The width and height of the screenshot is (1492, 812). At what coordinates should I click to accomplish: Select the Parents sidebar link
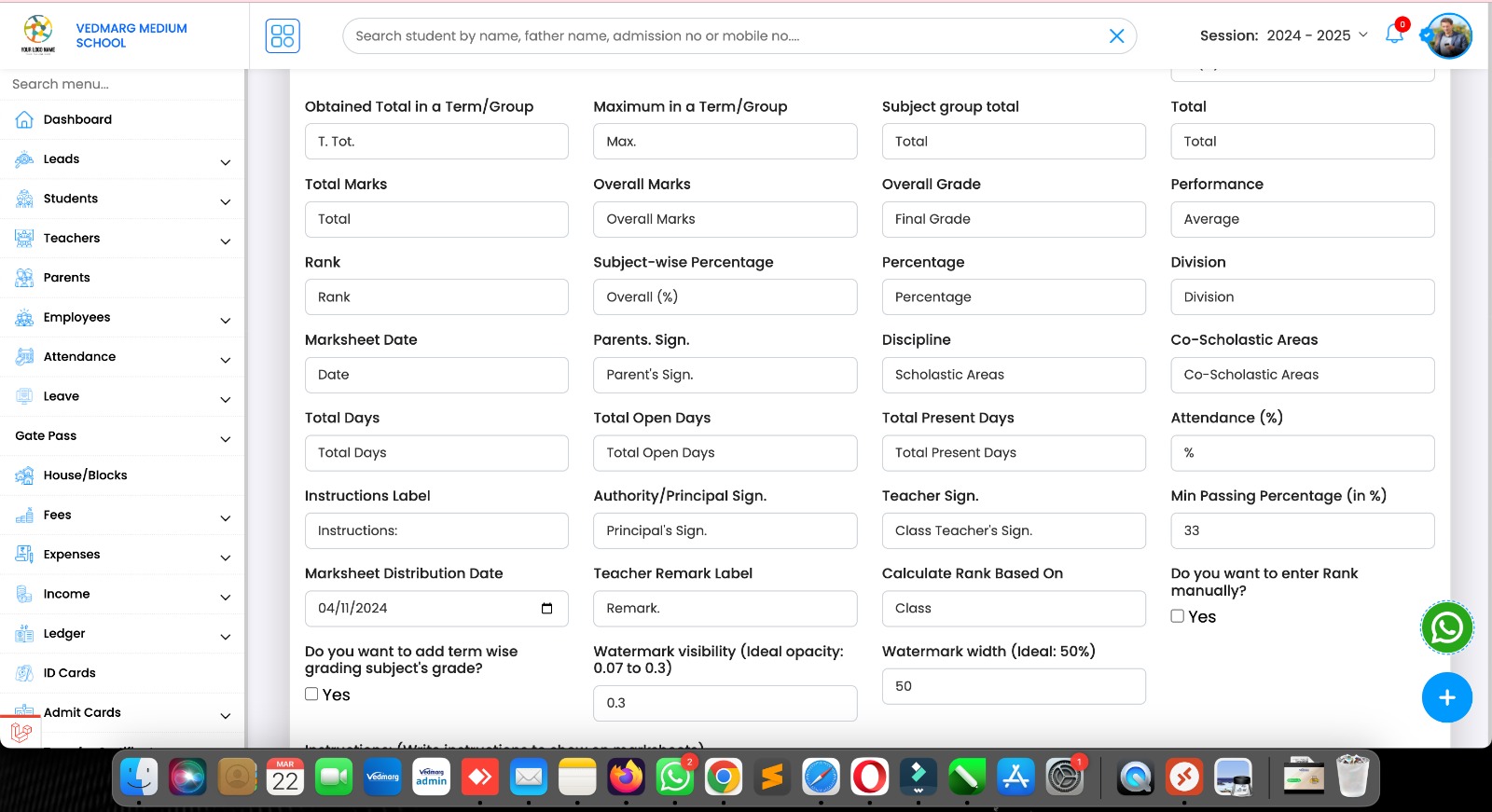(x=66, y=278)
